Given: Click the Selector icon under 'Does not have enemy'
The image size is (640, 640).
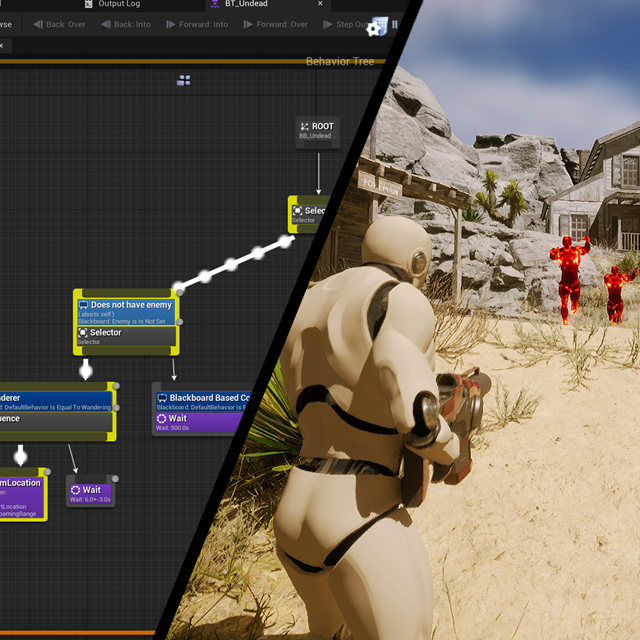Looking at the screenshot, I should click(84, 333).
